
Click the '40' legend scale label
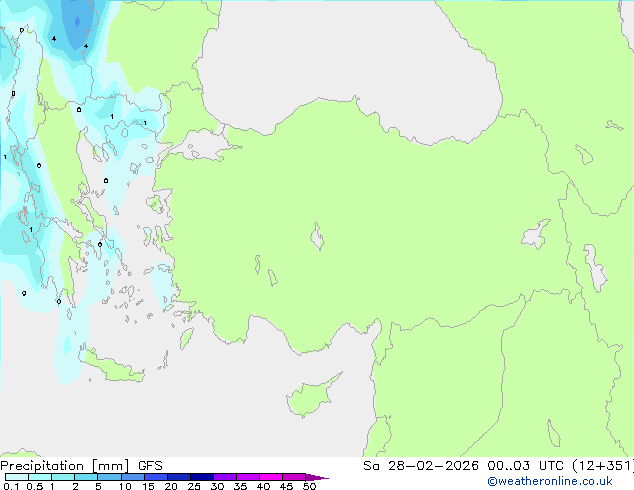[263, 486]
